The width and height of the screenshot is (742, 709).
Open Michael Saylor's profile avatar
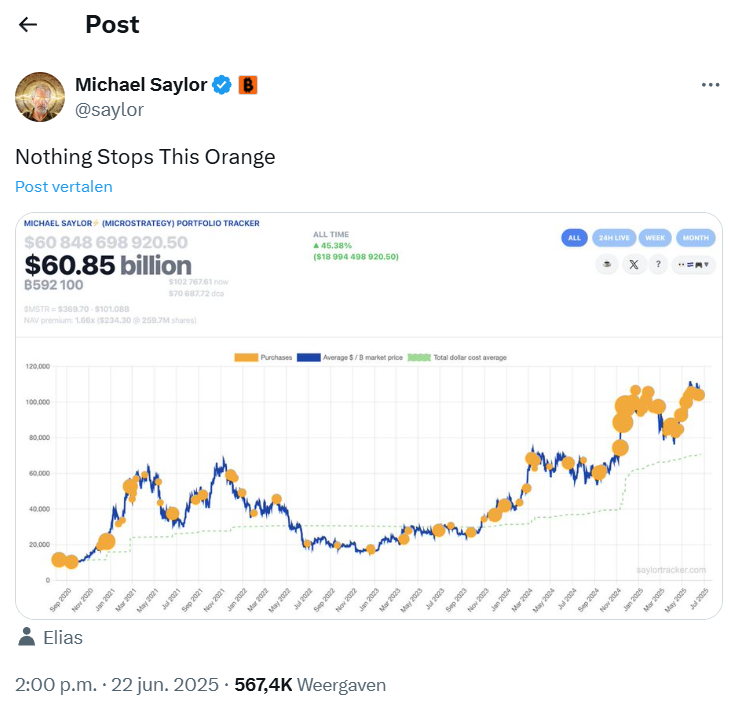(x=40, y=97)
